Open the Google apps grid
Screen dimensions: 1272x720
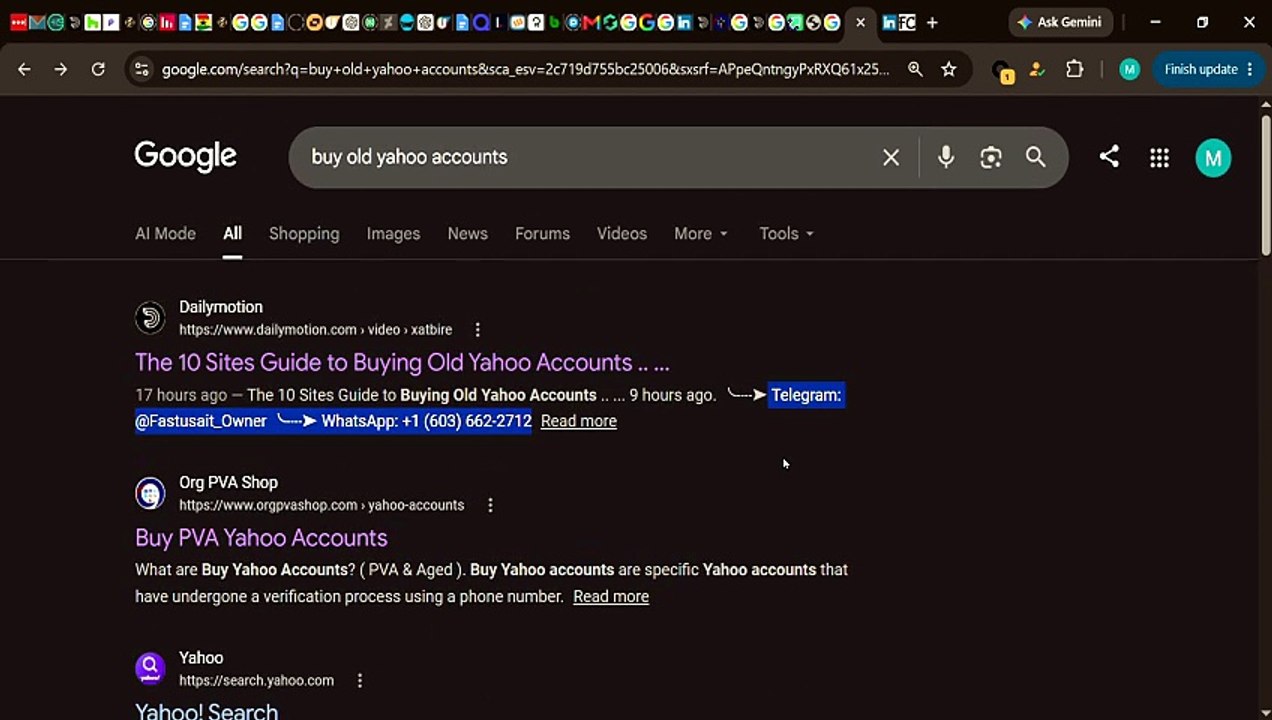(x=1159, y=157)
